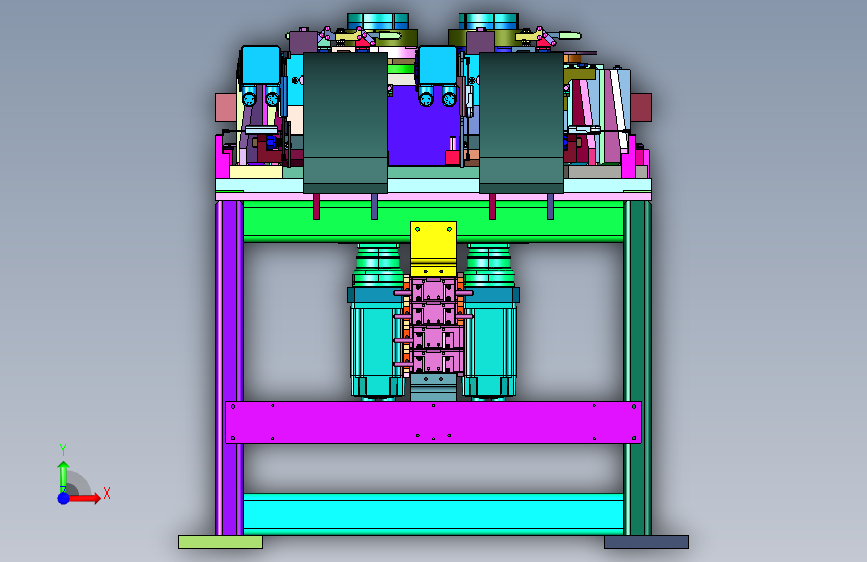The width and height of the screenshot is (867, 562).
Task: Select the blue-violet center back panel
Action: tap(424, 125)
